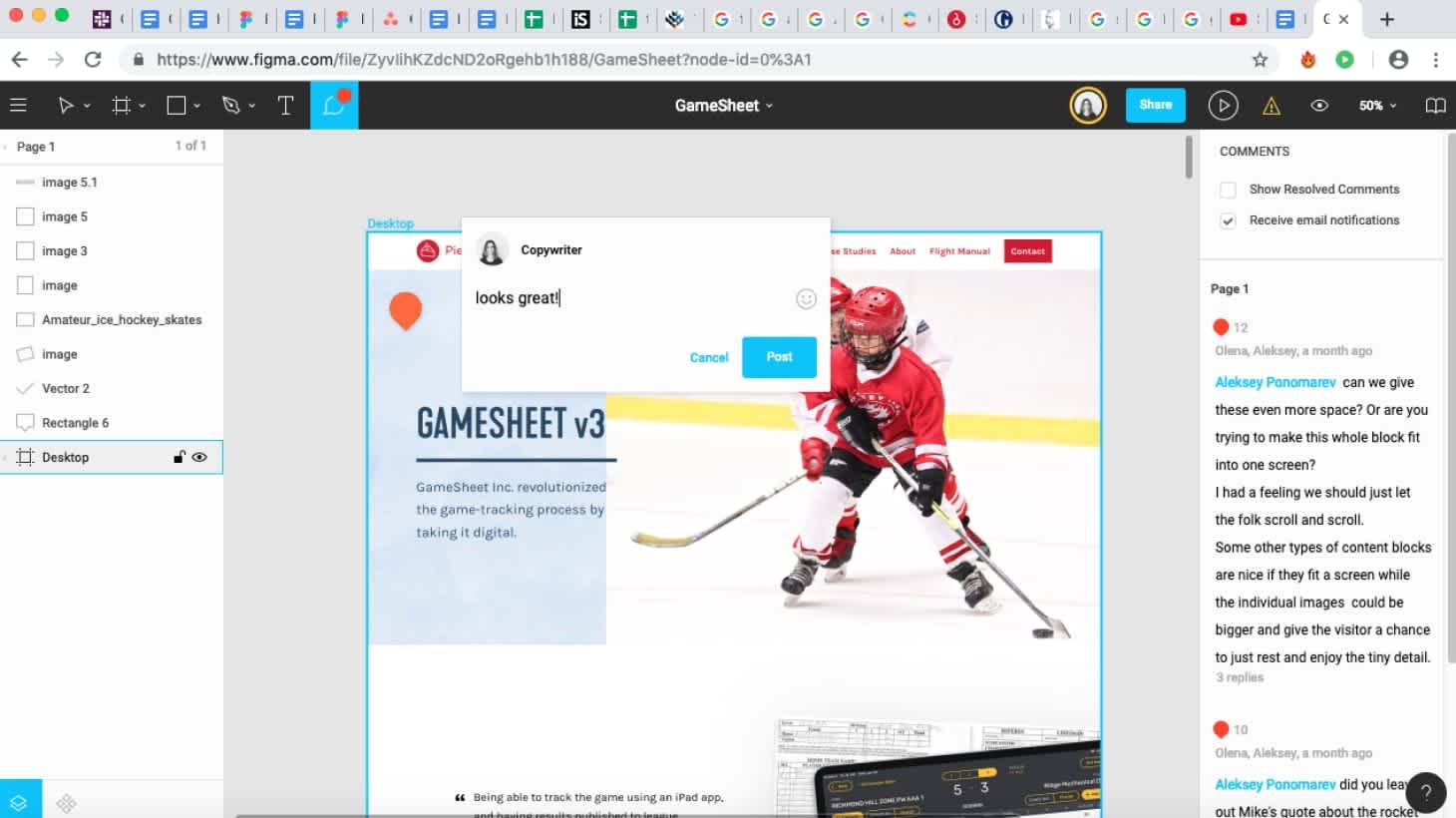The height and width of the screenshot is (818, 1456).
Task: Select the Pen tool icon
Action: tap(231, 105)
